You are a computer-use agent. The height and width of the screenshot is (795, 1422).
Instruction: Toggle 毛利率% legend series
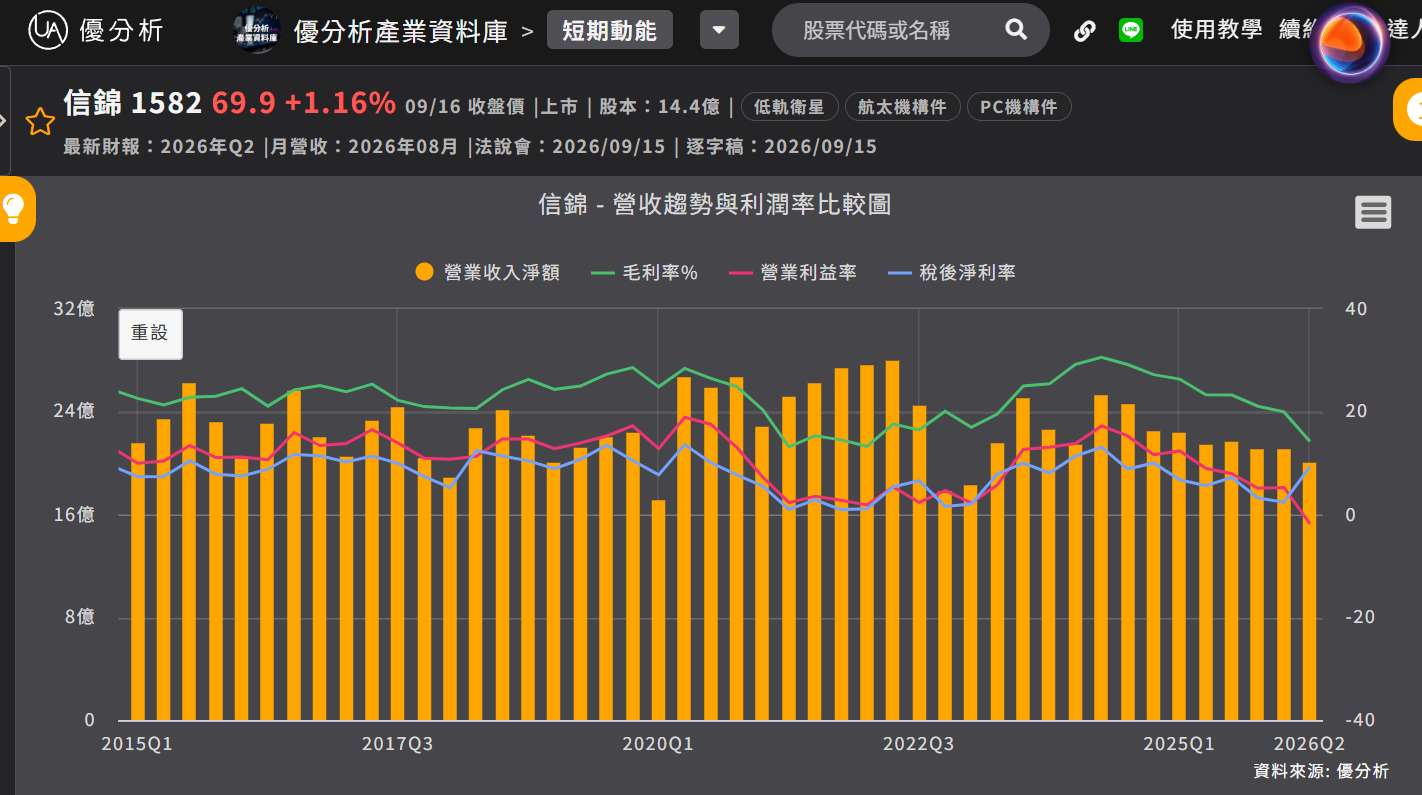[644, 272]
